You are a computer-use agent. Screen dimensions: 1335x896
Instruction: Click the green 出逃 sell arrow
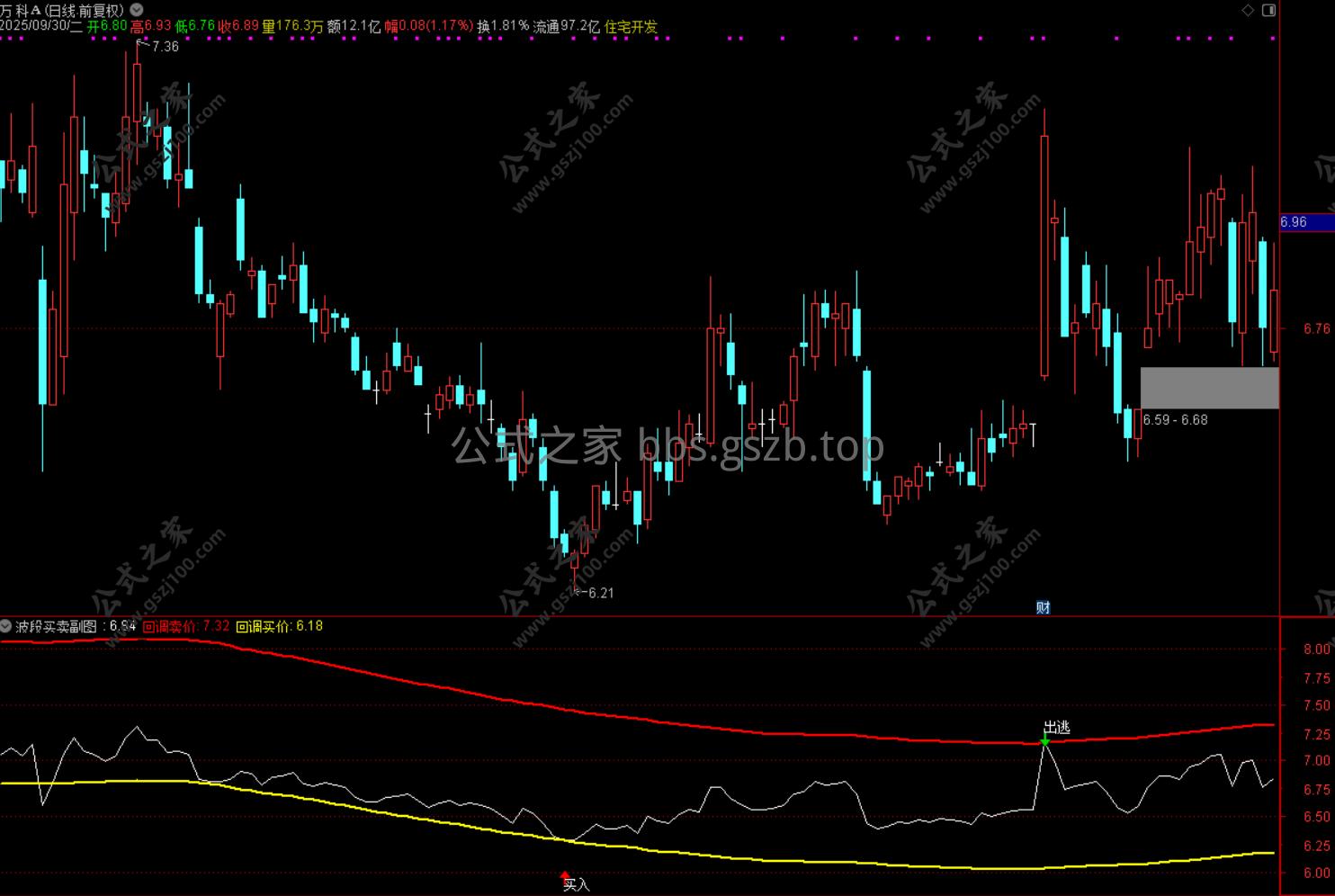coord(1044,739)
